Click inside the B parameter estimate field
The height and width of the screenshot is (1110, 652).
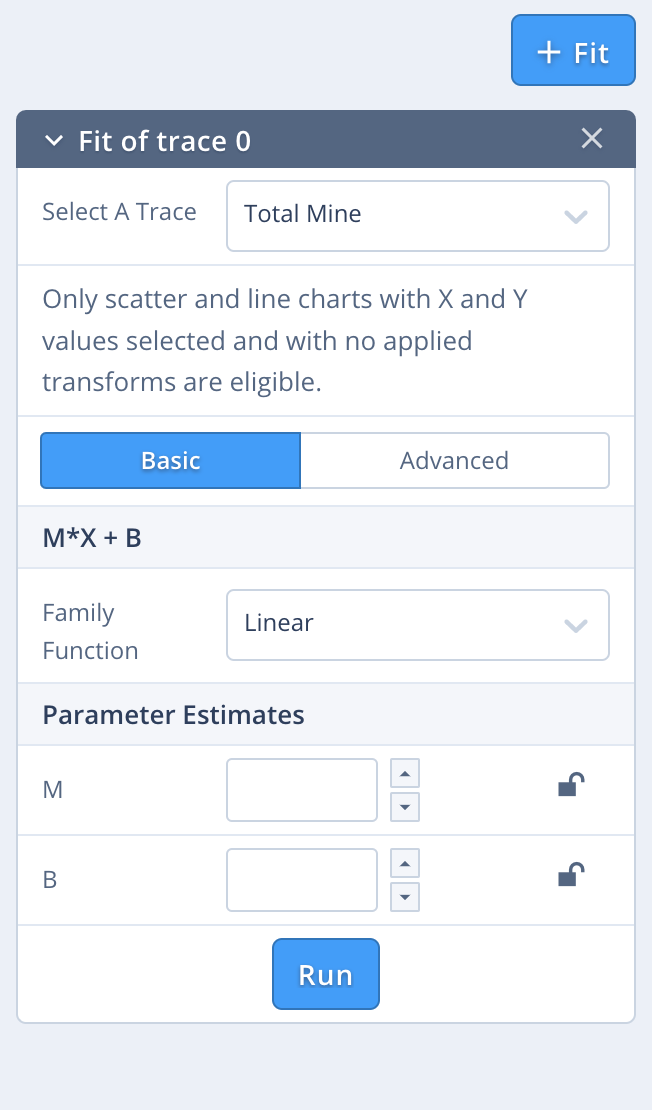(301, 879)
